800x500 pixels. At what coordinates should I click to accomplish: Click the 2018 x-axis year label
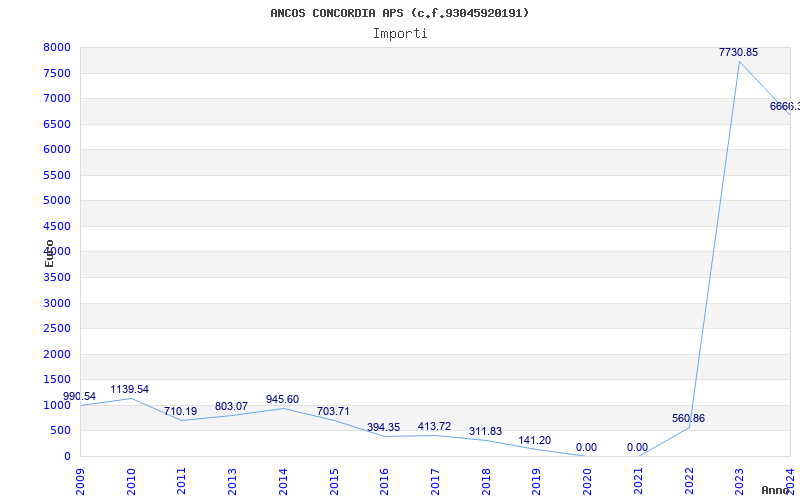[486, 482]
